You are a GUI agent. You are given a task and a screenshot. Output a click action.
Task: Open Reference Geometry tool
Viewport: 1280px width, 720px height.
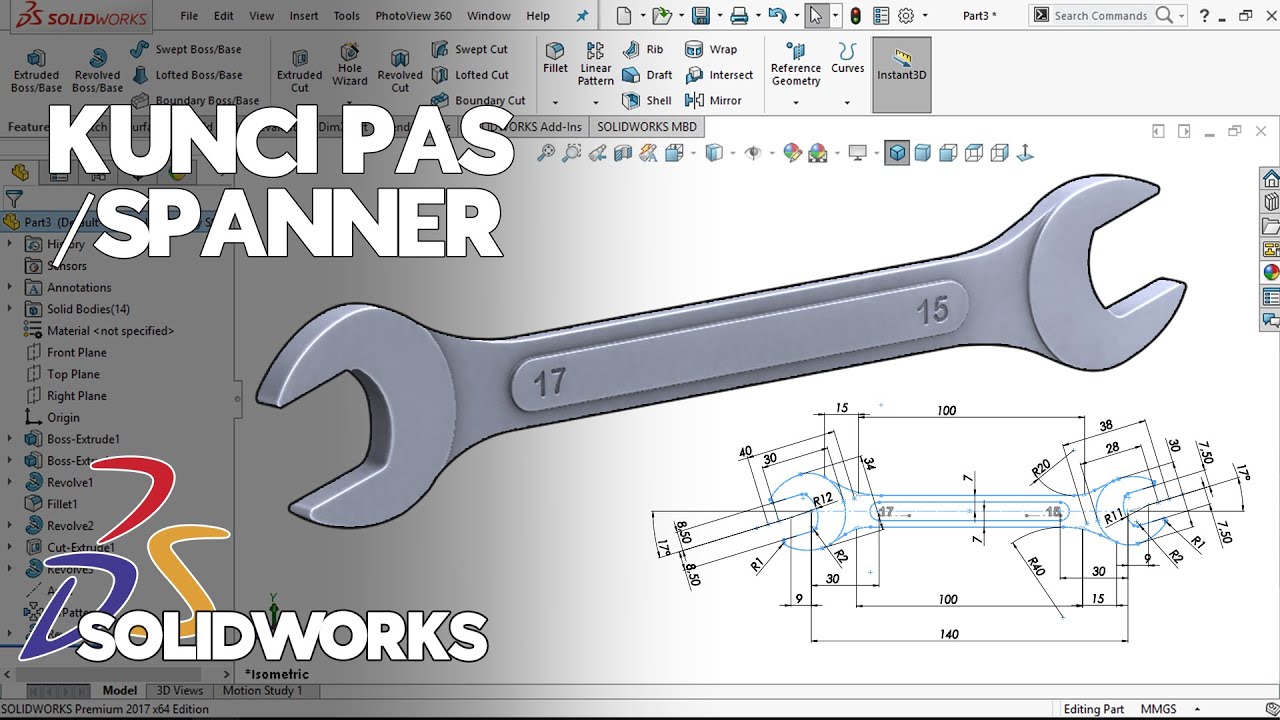(x=796, y=64)
